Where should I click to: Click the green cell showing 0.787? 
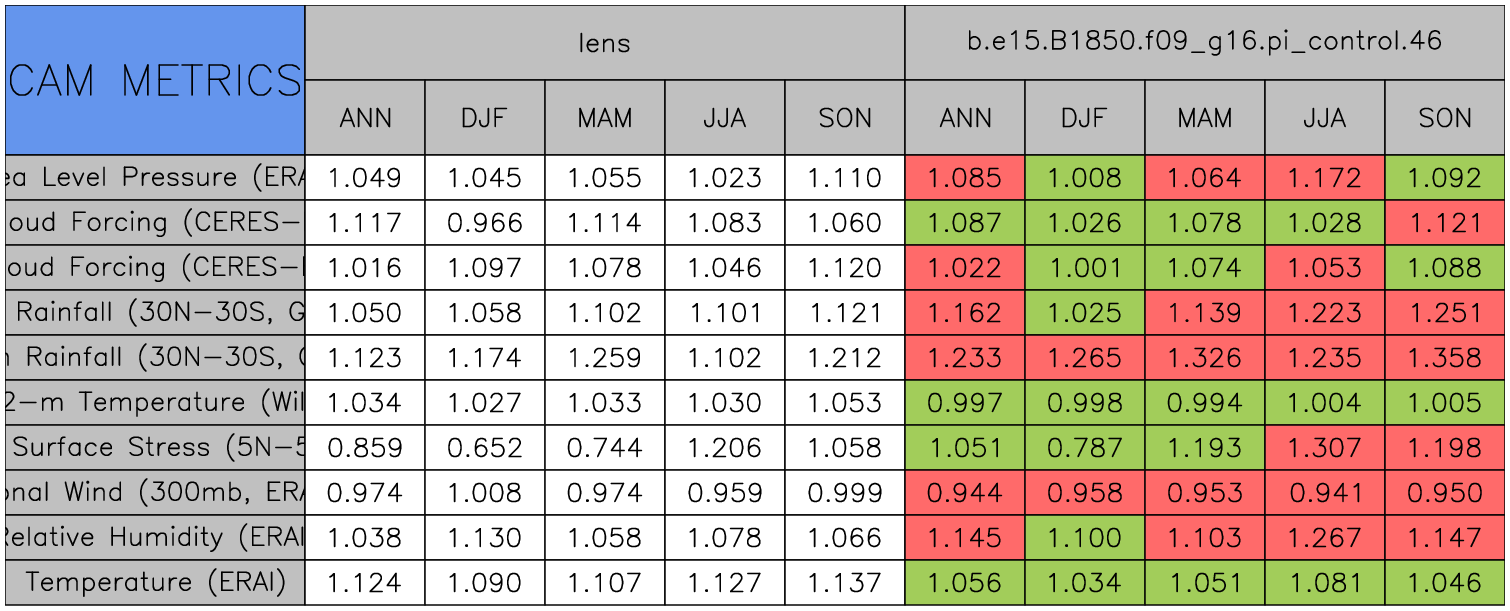click(x=1084, y=447)
